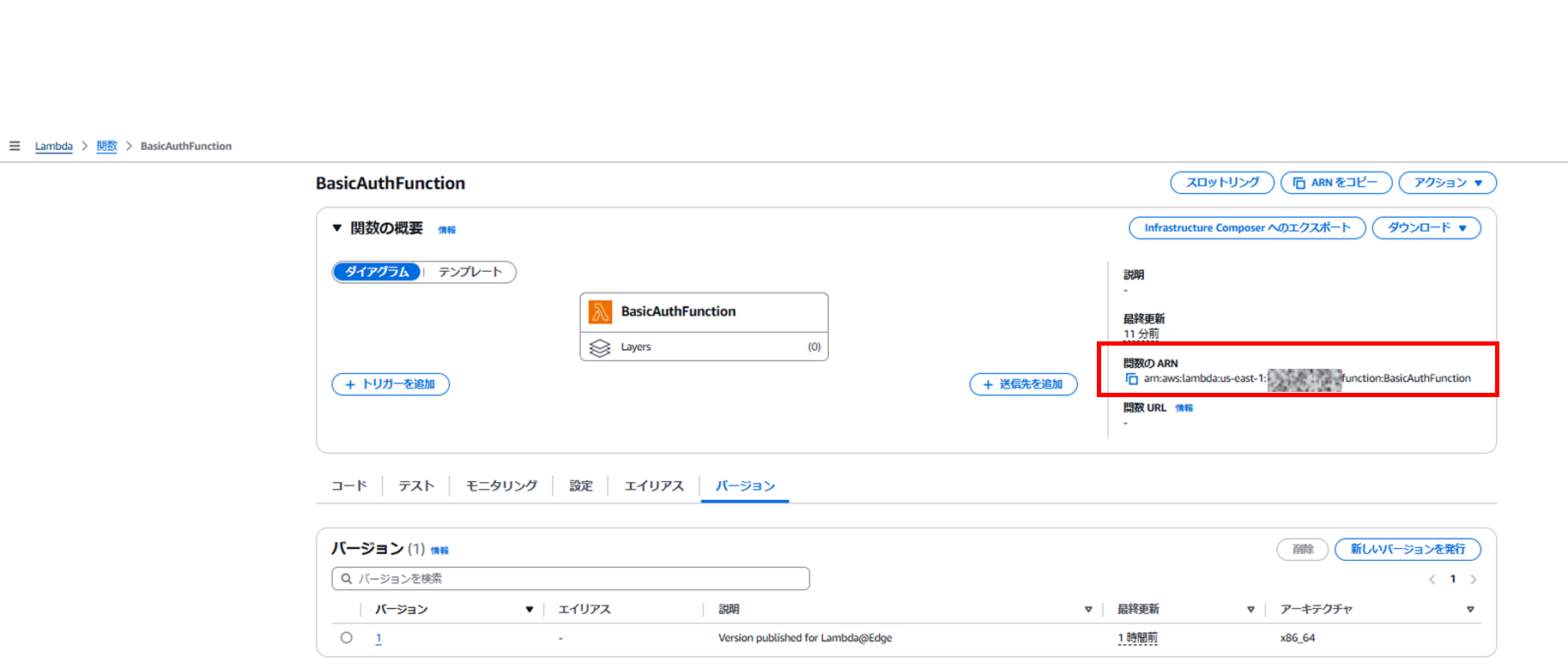
Task: Click 'Version published for Lambda@Edge' description
Action: pyautogui.click(x=805, y=638)
